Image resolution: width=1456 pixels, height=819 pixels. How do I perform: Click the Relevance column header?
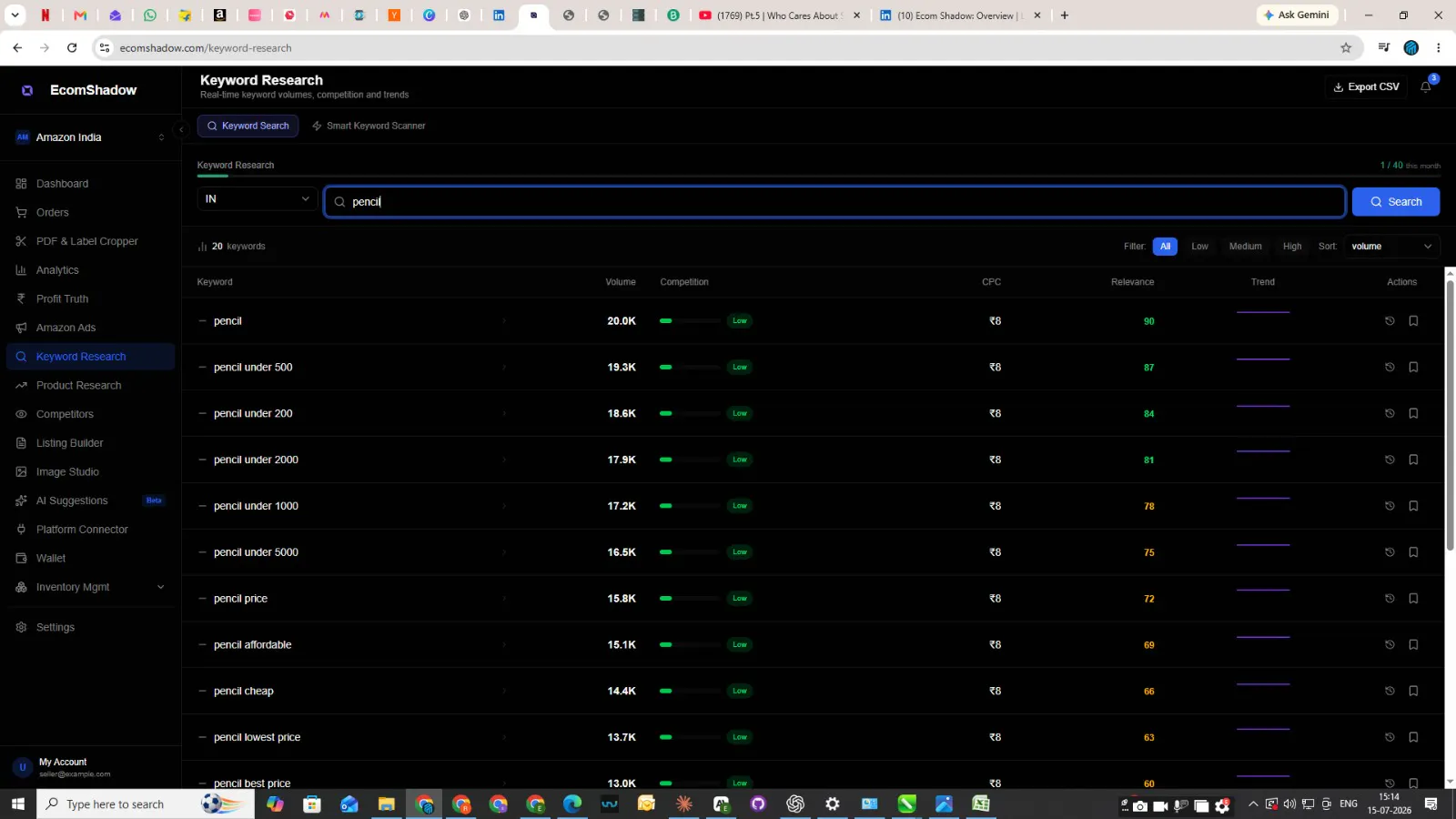[x=1132, y=282]
